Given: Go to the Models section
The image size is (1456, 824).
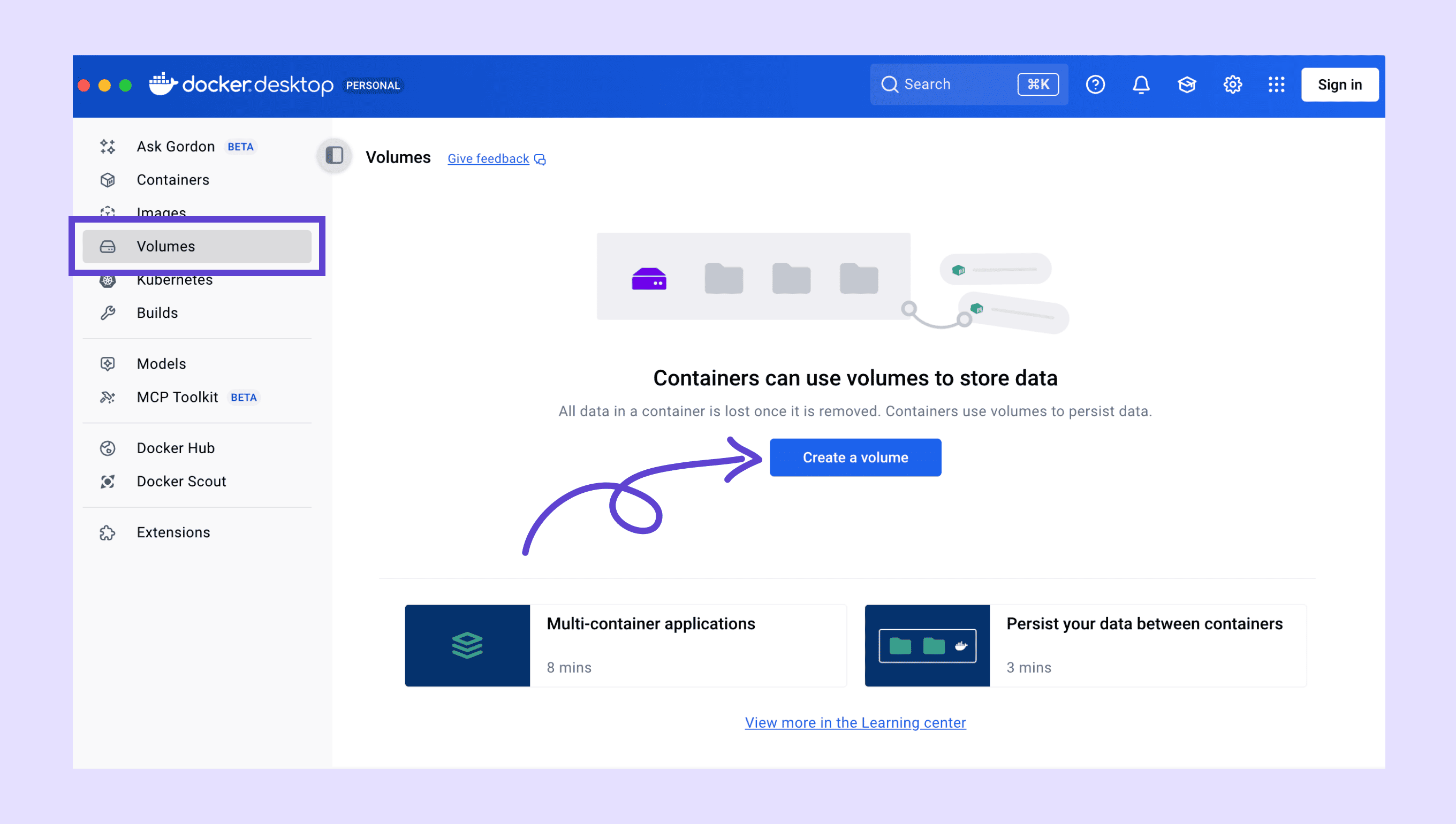Looking at the screenshot, I should [161, 364].
